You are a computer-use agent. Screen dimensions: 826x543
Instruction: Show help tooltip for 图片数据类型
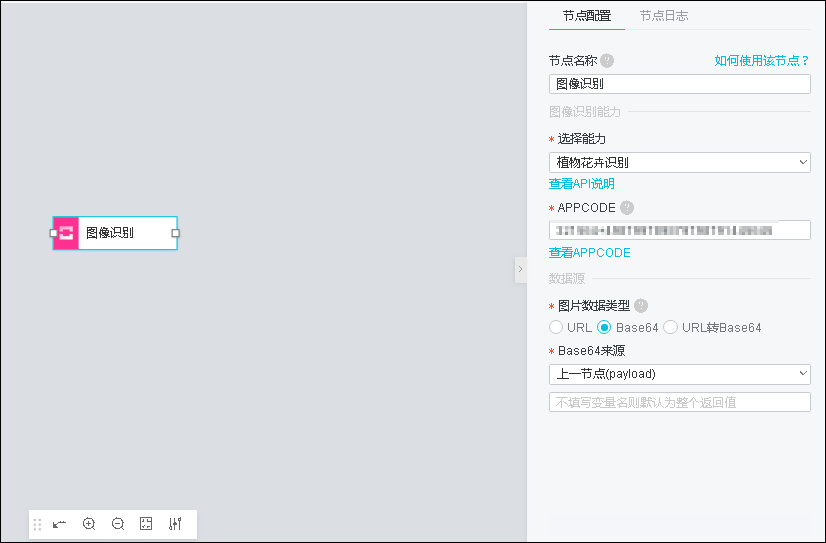point(641,305)
